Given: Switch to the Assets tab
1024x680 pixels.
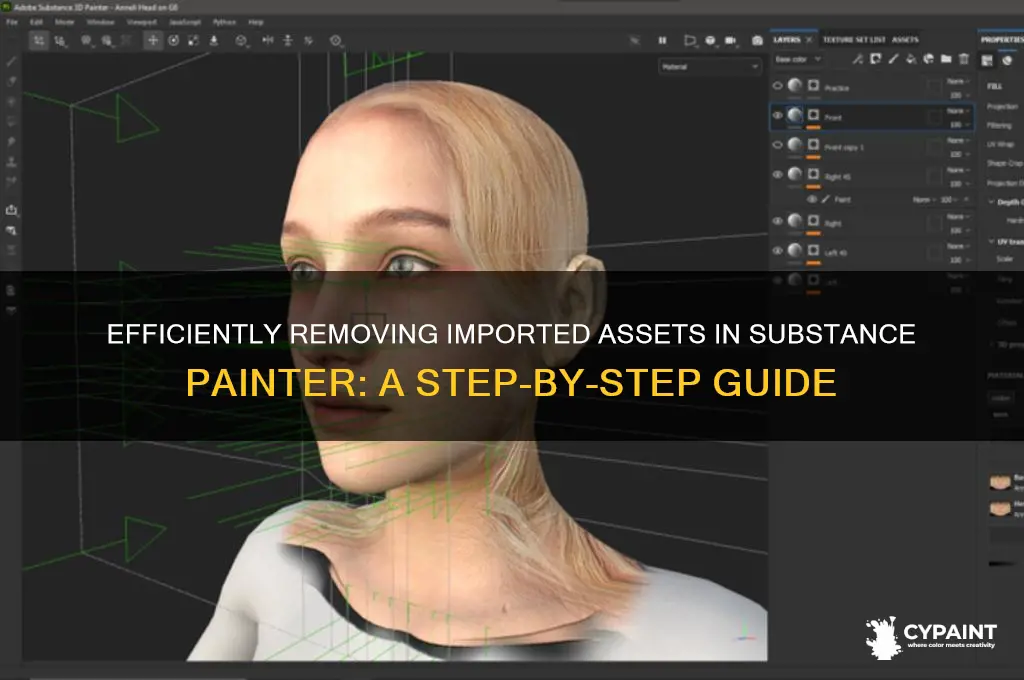Looking at the screenshot, I should (905, 40).
